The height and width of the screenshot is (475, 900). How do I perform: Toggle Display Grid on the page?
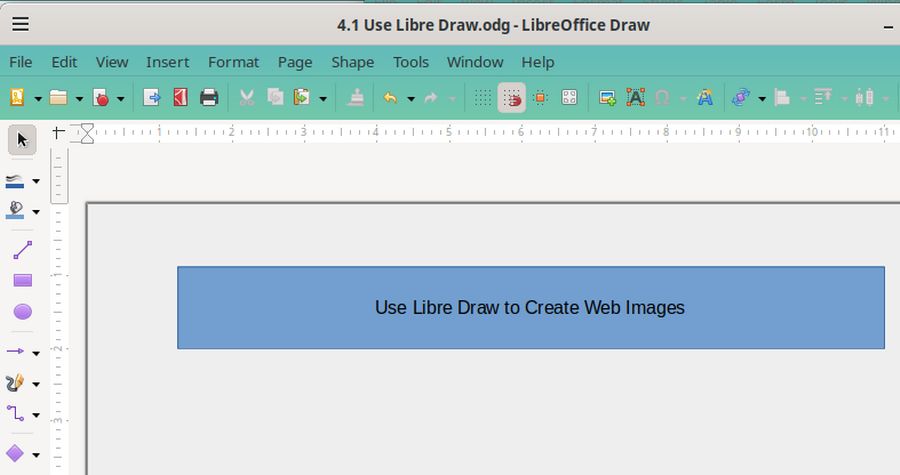click(x=483, y=97)
